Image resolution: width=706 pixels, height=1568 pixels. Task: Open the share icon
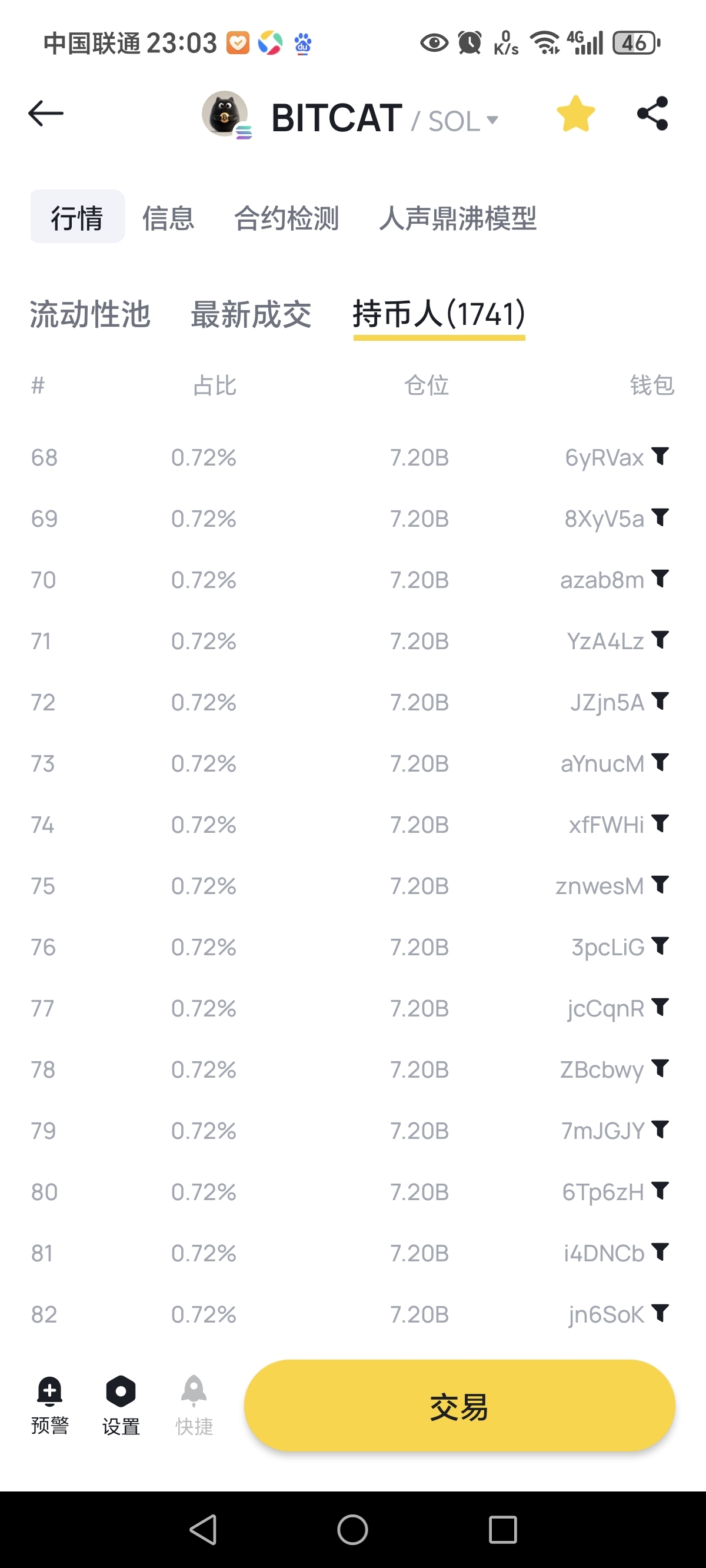pos(652,114)
